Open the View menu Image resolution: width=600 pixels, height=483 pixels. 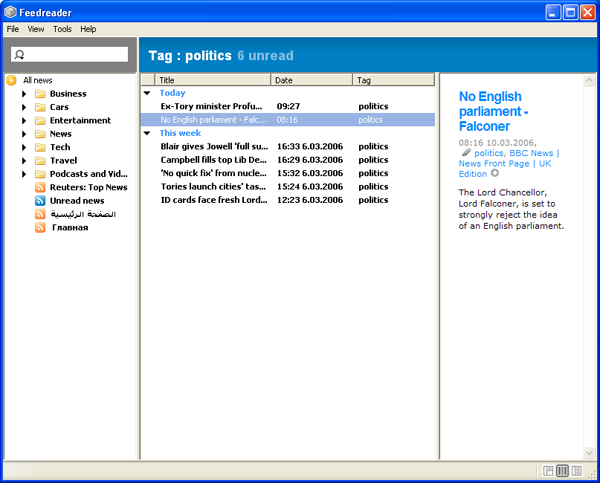[x=36, y=29]
